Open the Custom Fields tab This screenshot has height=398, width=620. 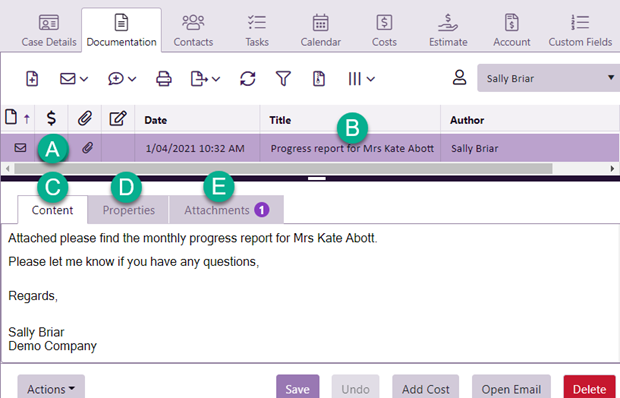580,30
